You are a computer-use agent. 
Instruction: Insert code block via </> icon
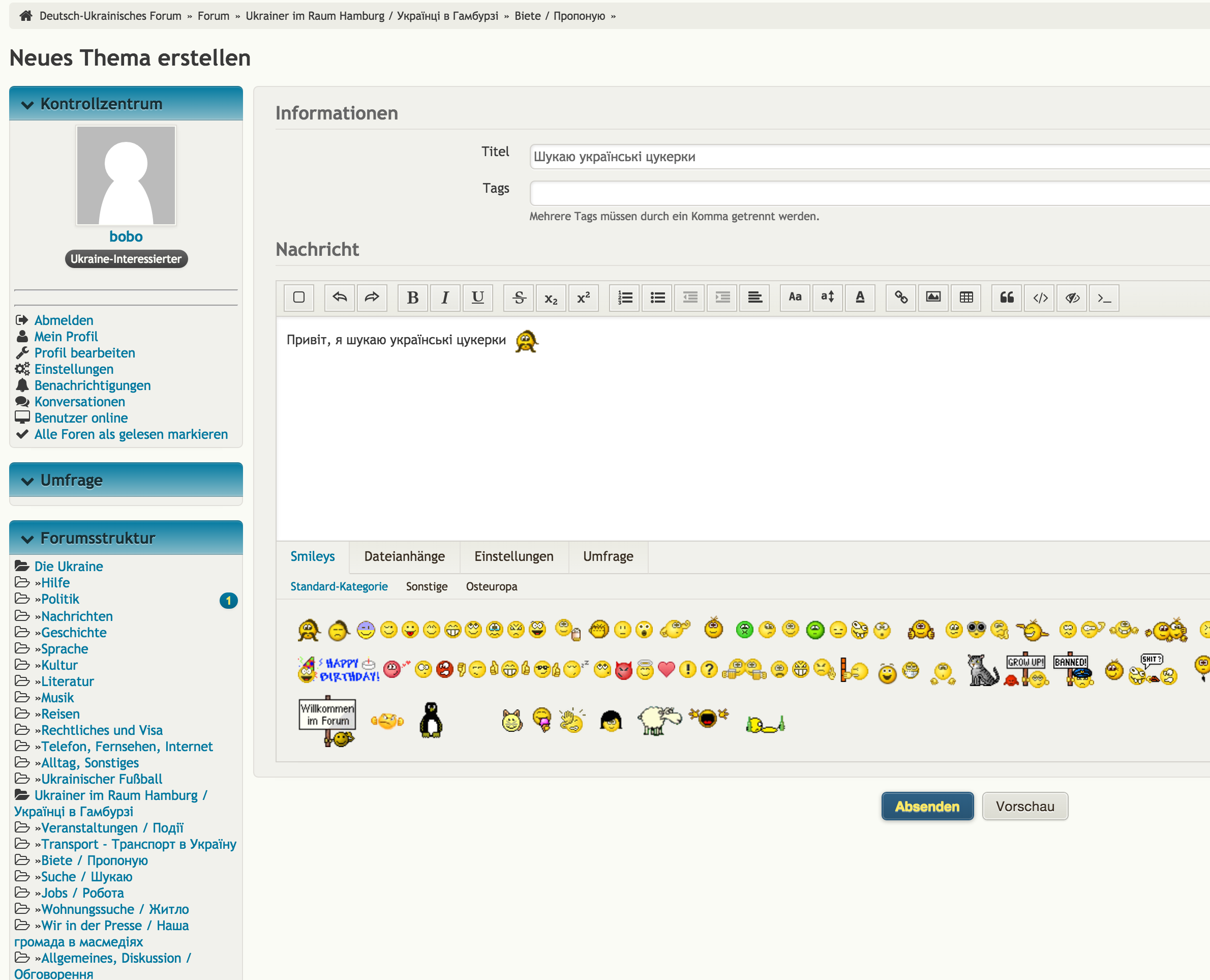point(1040,298)
